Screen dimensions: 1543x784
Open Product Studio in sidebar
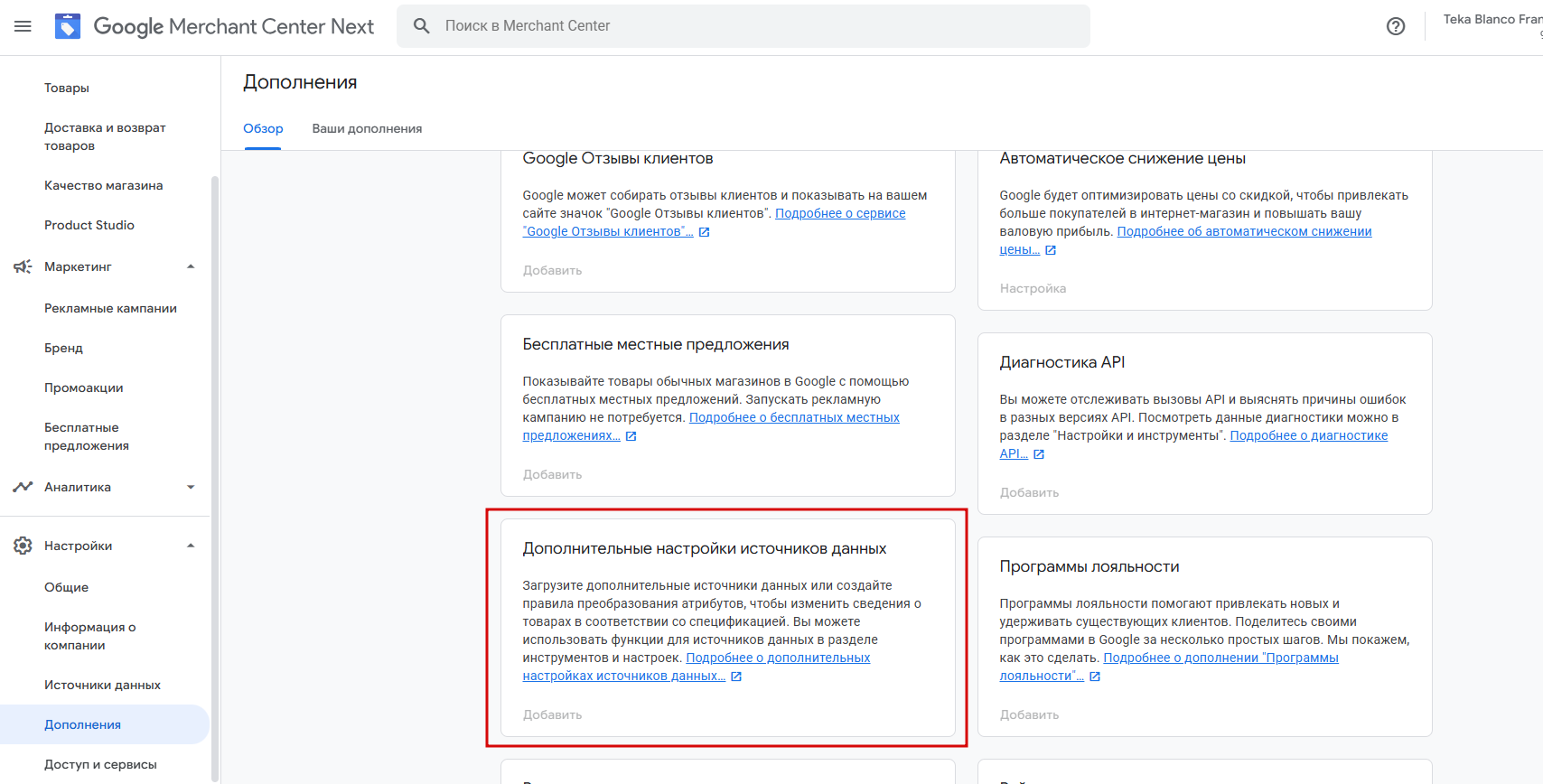click(89, 225)
